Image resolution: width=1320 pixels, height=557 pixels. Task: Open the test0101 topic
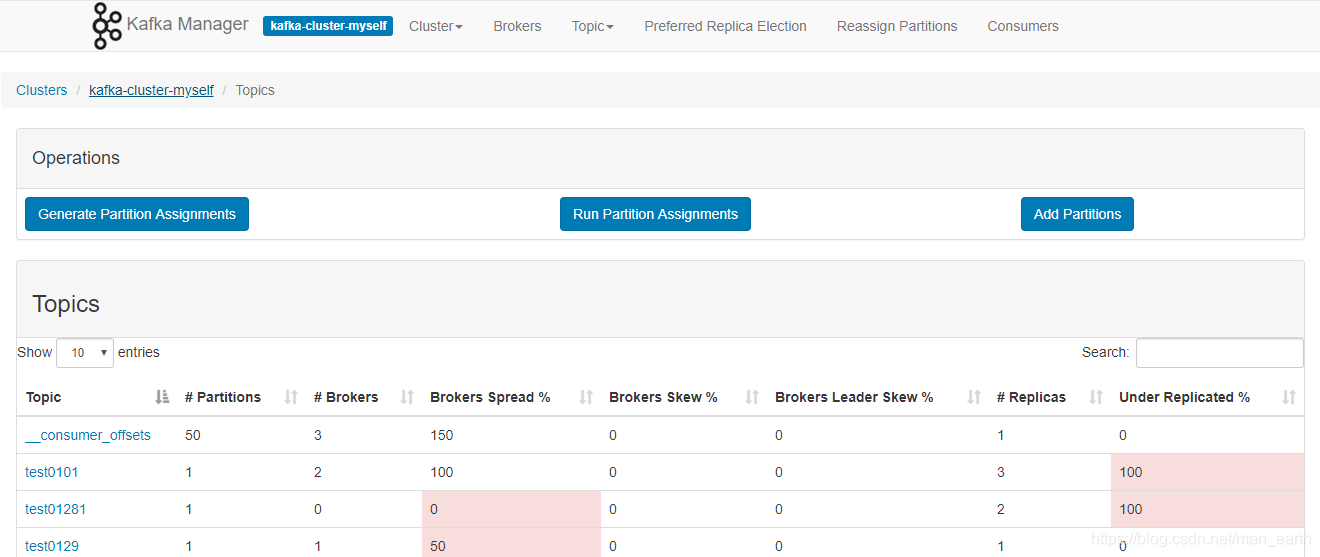coord(52,472)
